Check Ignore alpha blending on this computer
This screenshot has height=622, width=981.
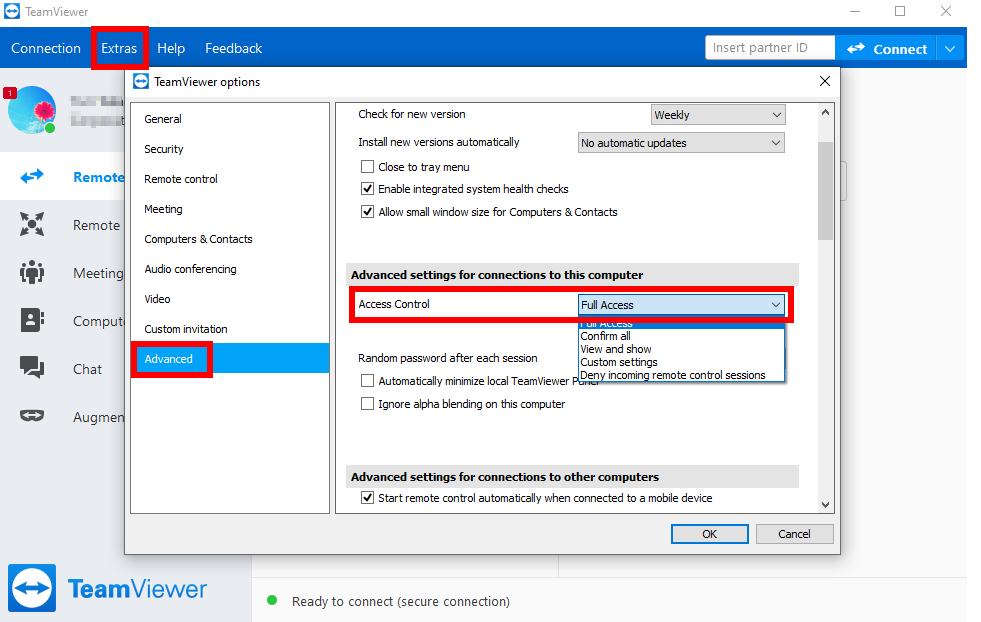coord(367,404)
